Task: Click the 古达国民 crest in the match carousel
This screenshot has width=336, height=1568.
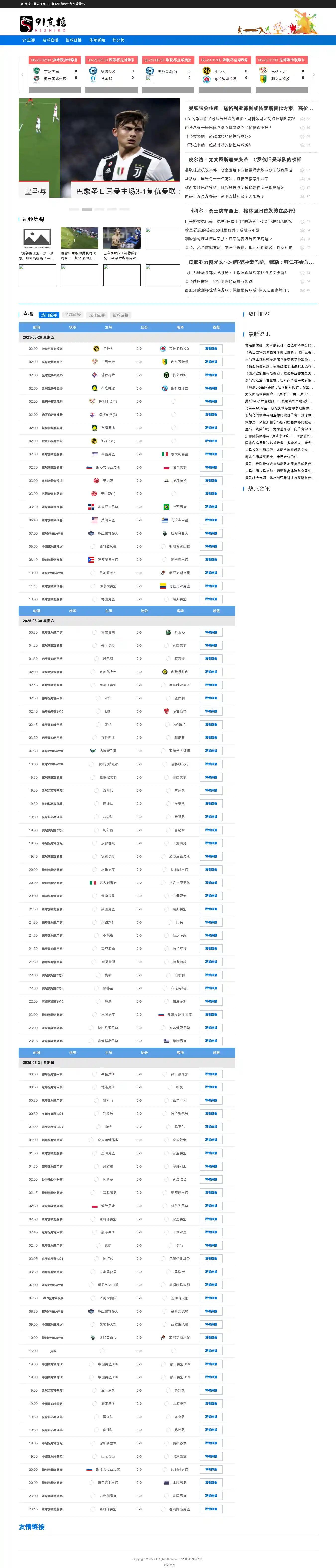Action: click(37, 71)
